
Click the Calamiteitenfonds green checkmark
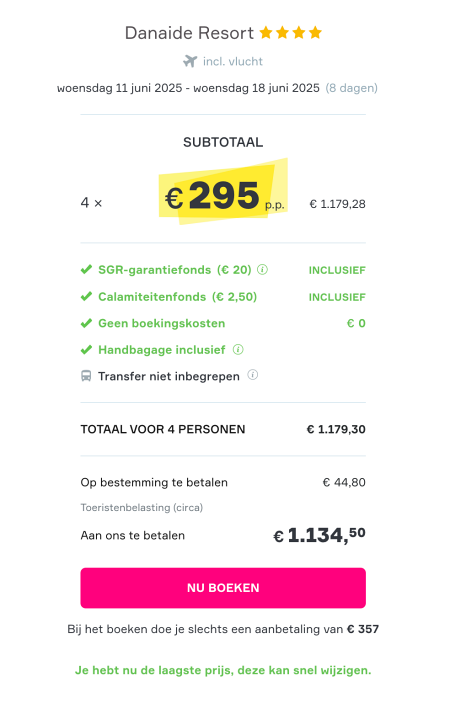[x=86, y=296]
